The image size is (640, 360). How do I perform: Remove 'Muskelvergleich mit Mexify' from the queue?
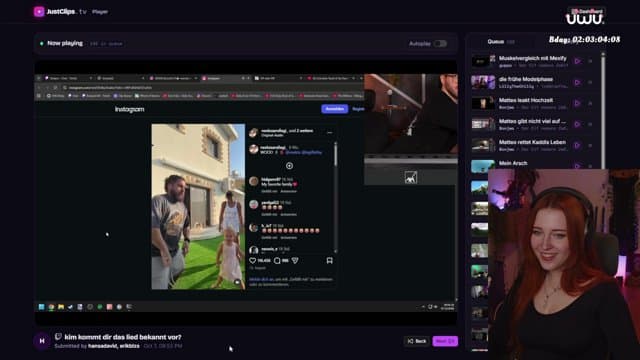[x=590, y=61]
